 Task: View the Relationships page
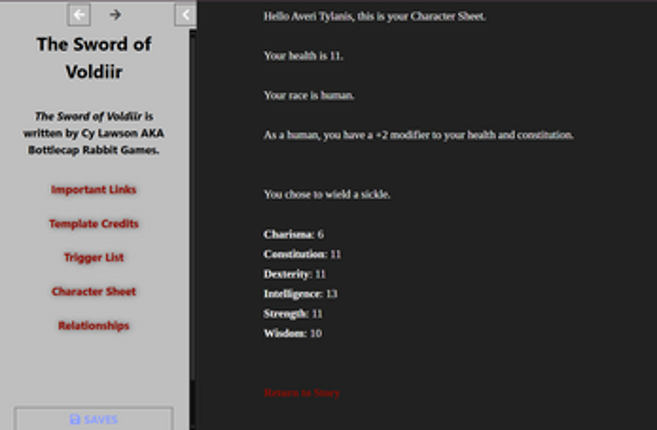[94, 326]
